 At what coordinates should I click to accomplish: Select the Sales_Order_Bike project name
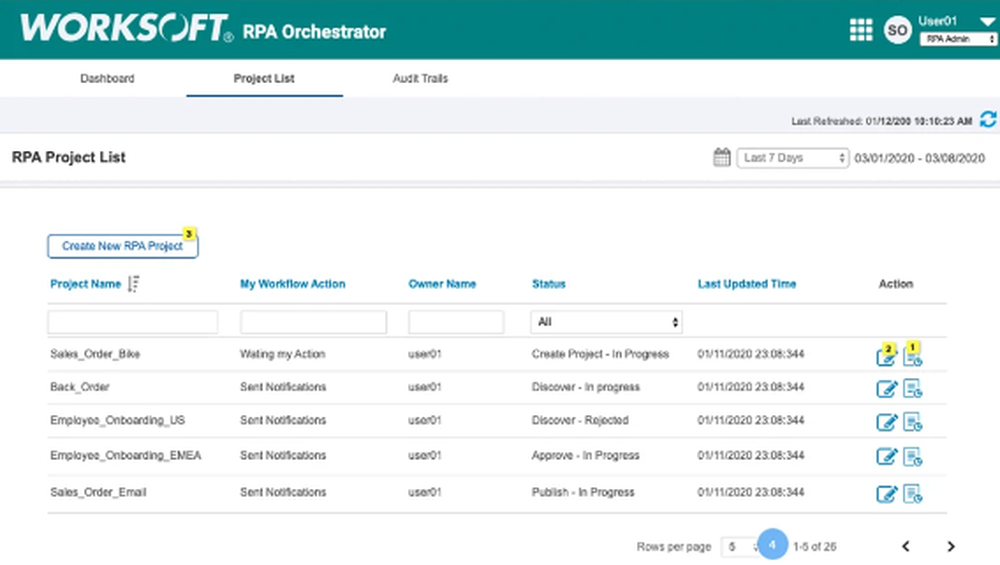(95, 354)
